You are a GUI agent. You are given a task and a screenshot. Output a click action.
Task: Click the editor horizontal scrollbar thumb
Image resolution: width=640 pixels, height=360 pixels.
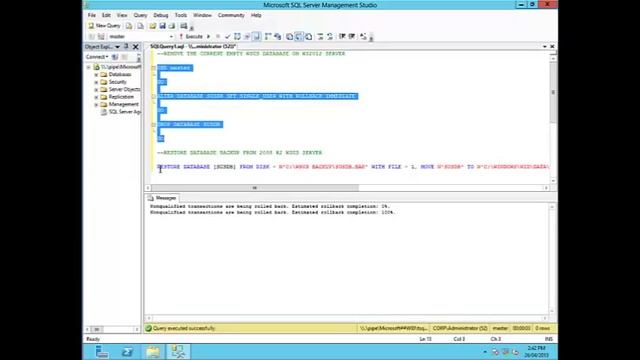tap(255, 188)
